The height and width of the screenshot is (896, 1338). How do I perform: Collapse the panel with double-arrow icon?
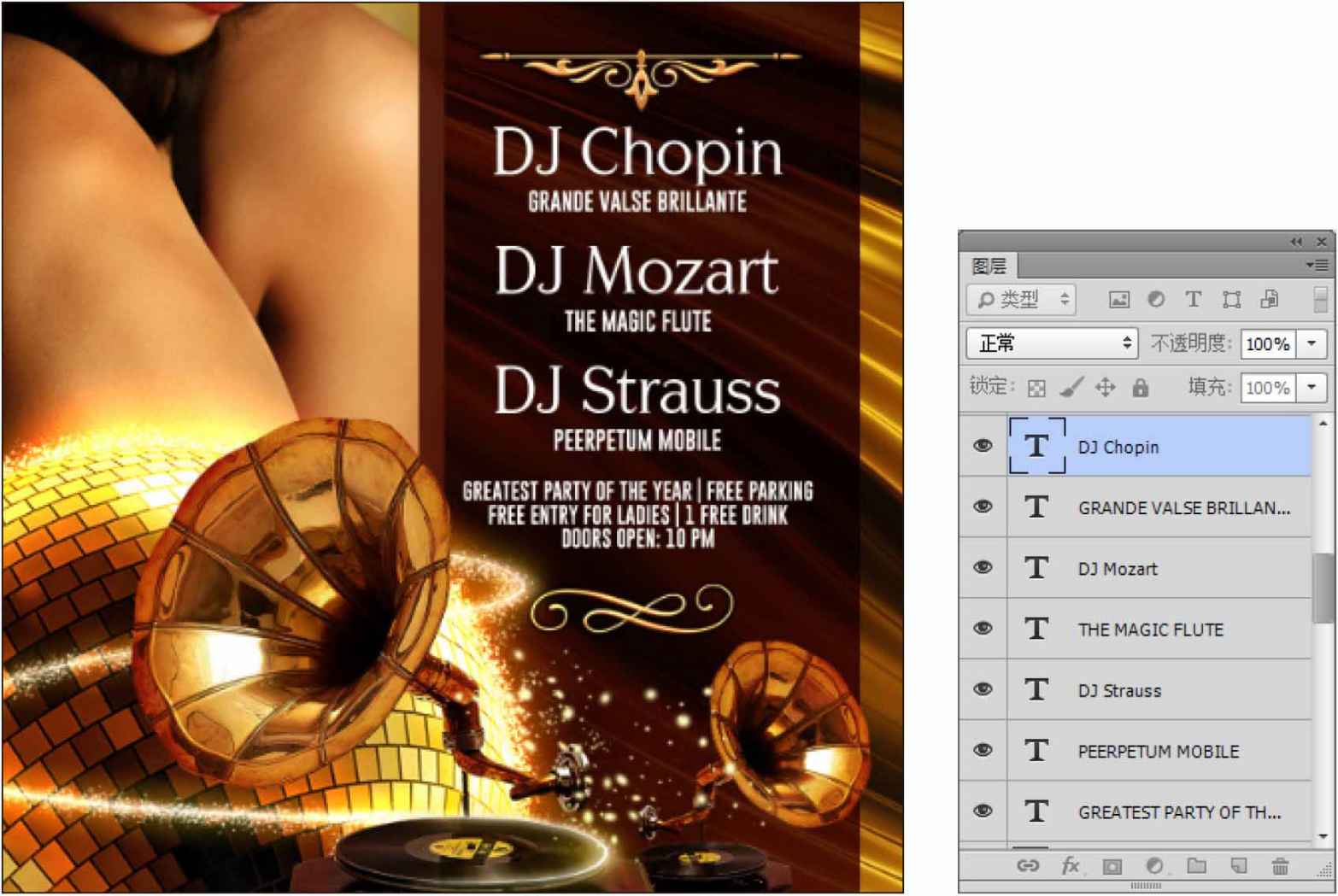click(x=1297, y=242)
